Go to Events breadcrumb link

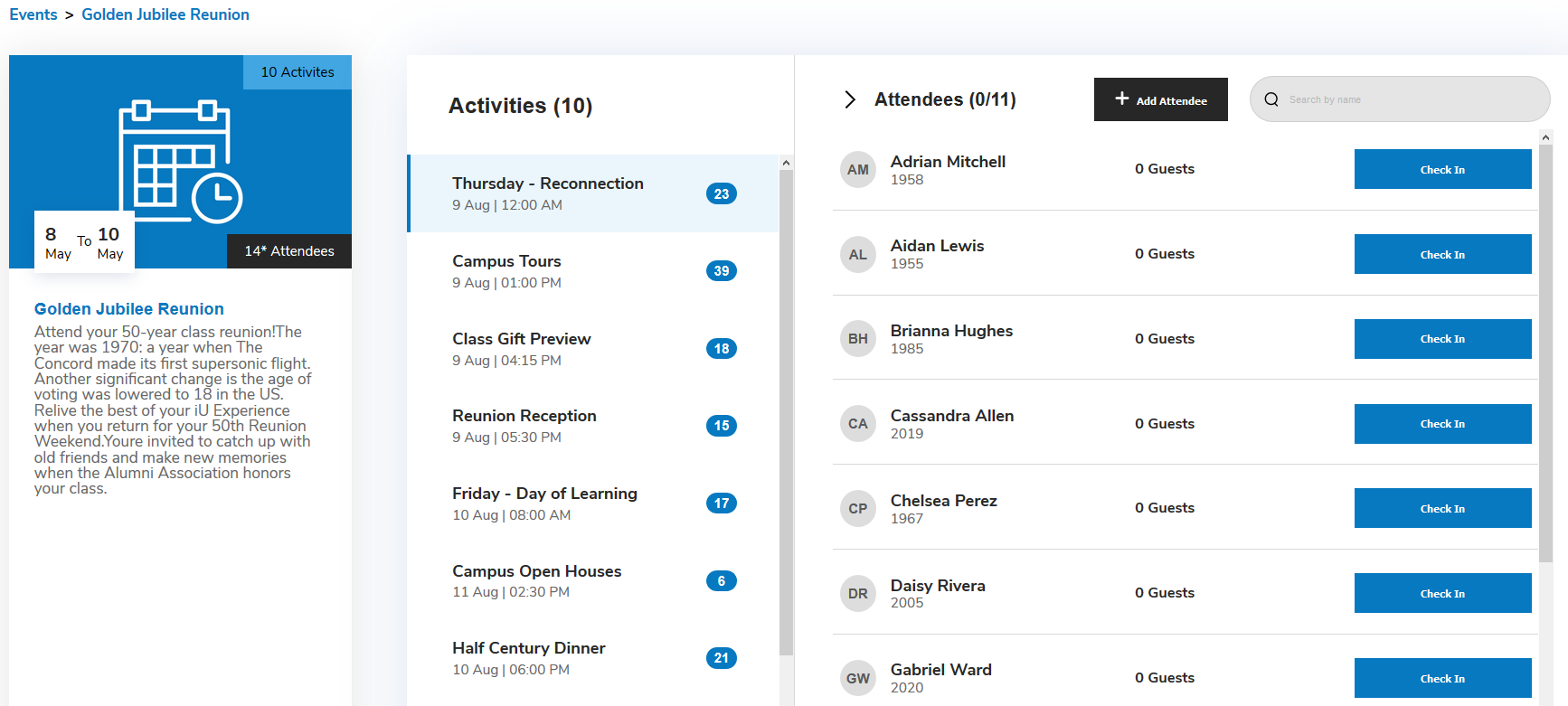tap(33, 14)
